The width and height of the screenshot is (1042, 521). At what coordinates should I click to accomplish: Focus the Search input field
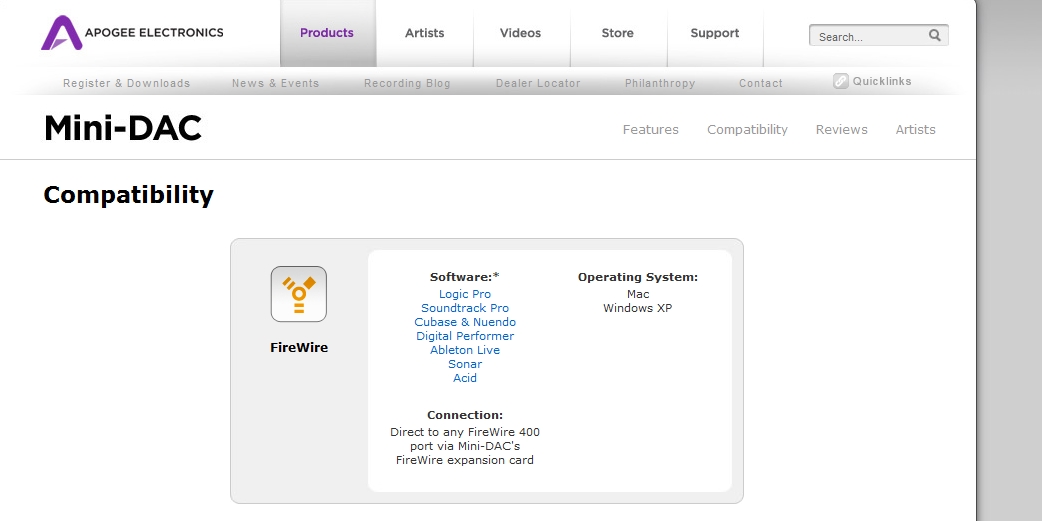pyautogui.click(x=868, y=37)
